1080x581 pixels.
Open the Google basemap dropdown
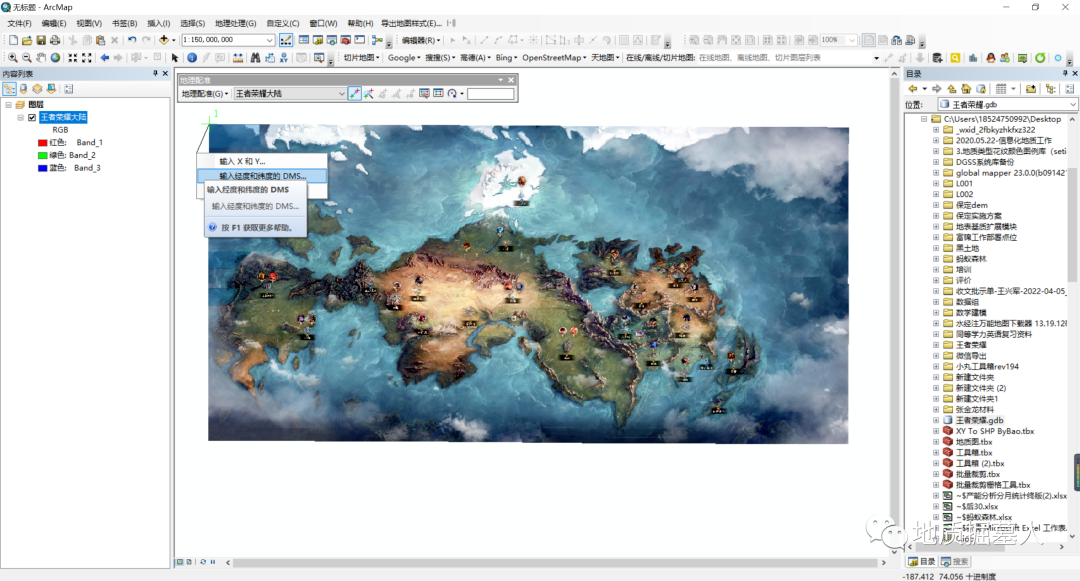point(404,58)
